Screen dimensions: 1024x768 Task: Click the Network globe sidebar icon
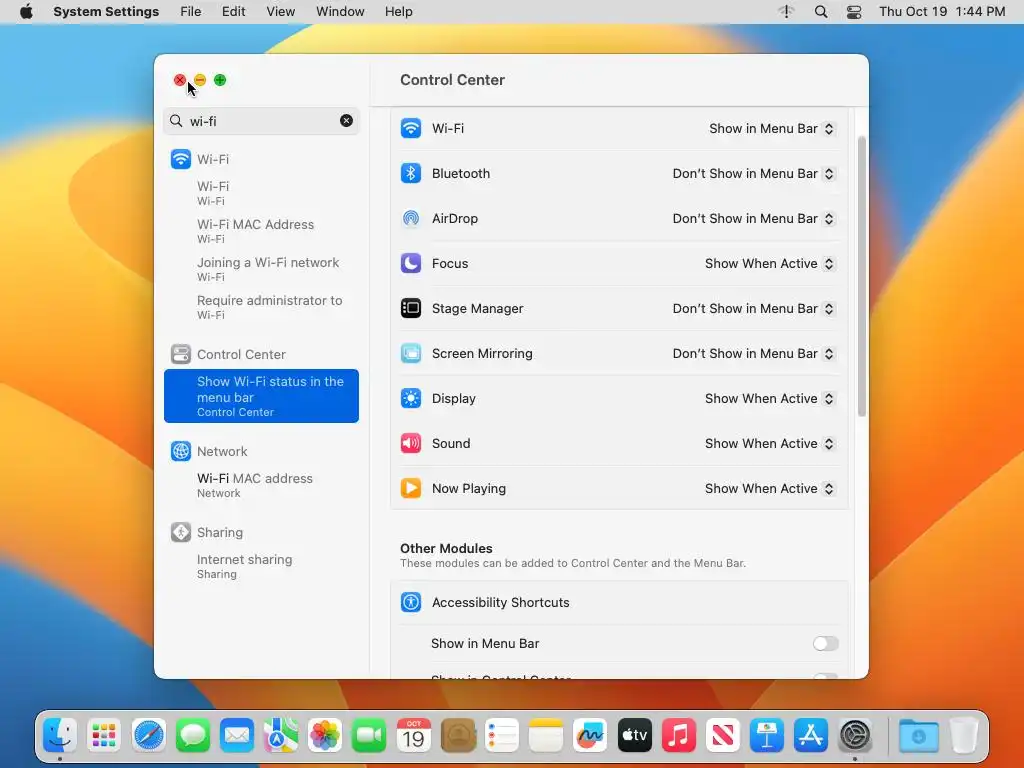[x=181, y=451]
